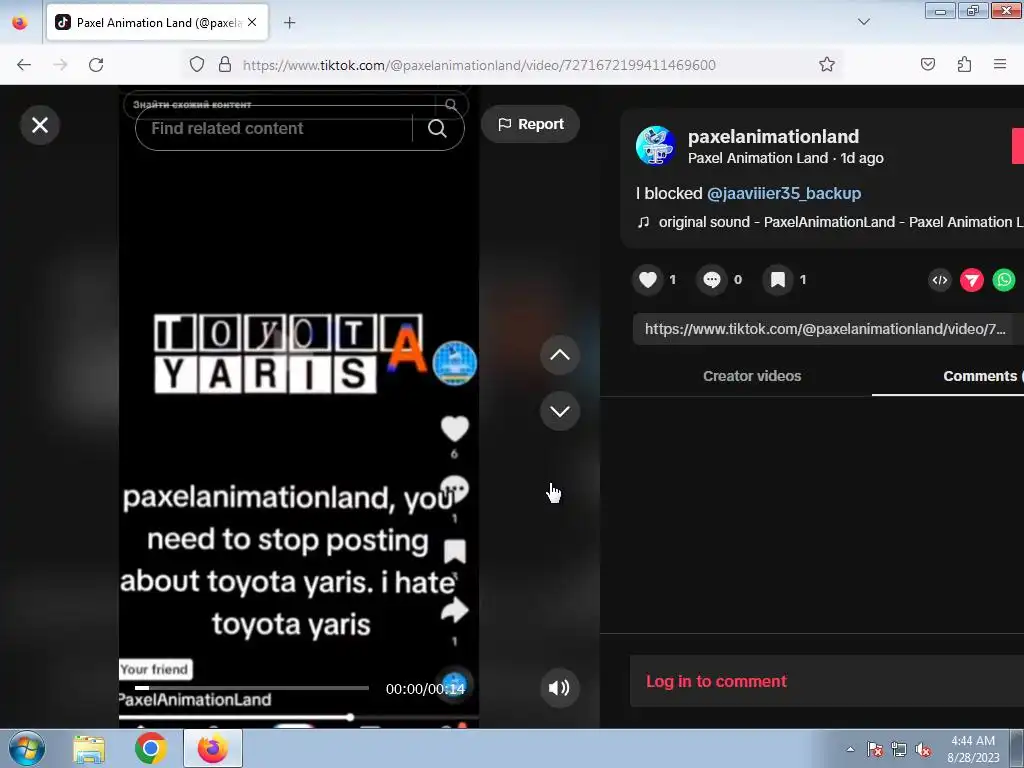
Task: Open a new browser tab
Action: coord(289,23)
